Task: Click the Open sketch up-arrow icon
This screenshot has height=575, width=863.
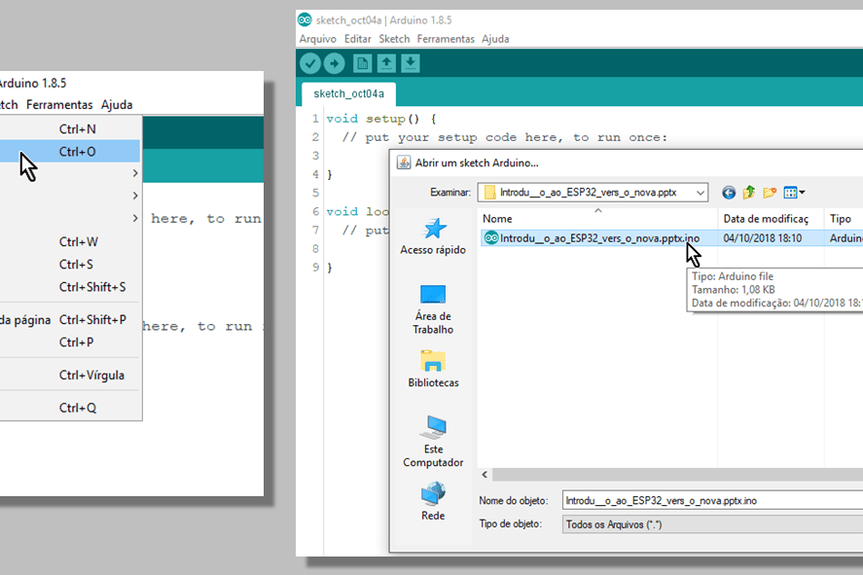Action: [386, 64]
